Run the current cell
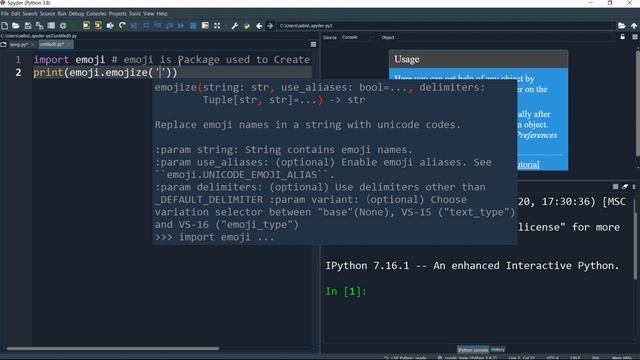Image resolution: width=640 pixels, height=360 pixels. click(87, 26)
